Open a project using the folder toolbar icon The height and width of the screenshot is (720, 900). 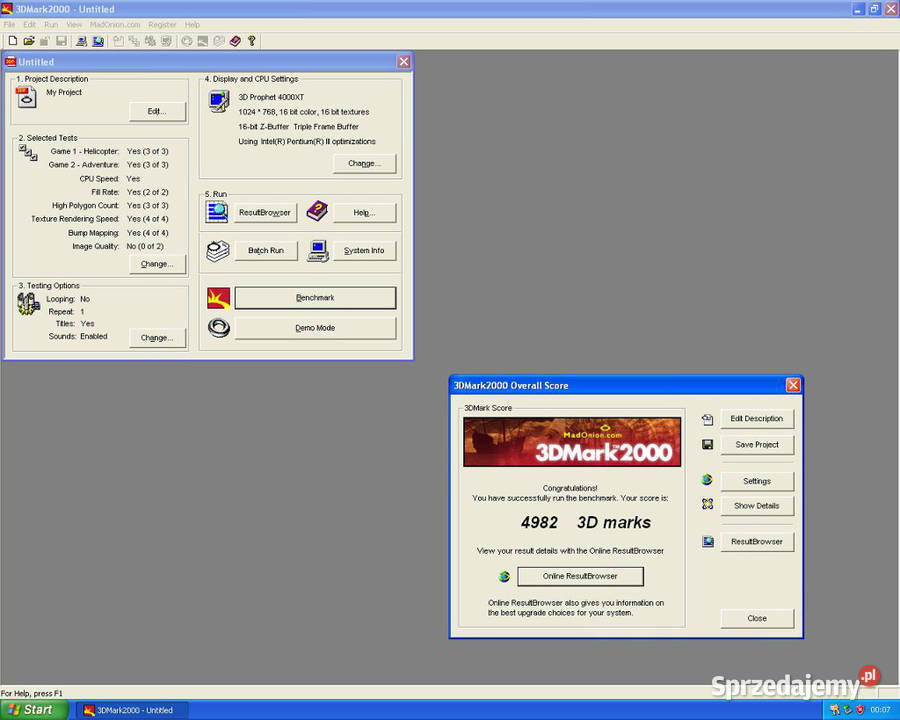click(x=29, y=40)
